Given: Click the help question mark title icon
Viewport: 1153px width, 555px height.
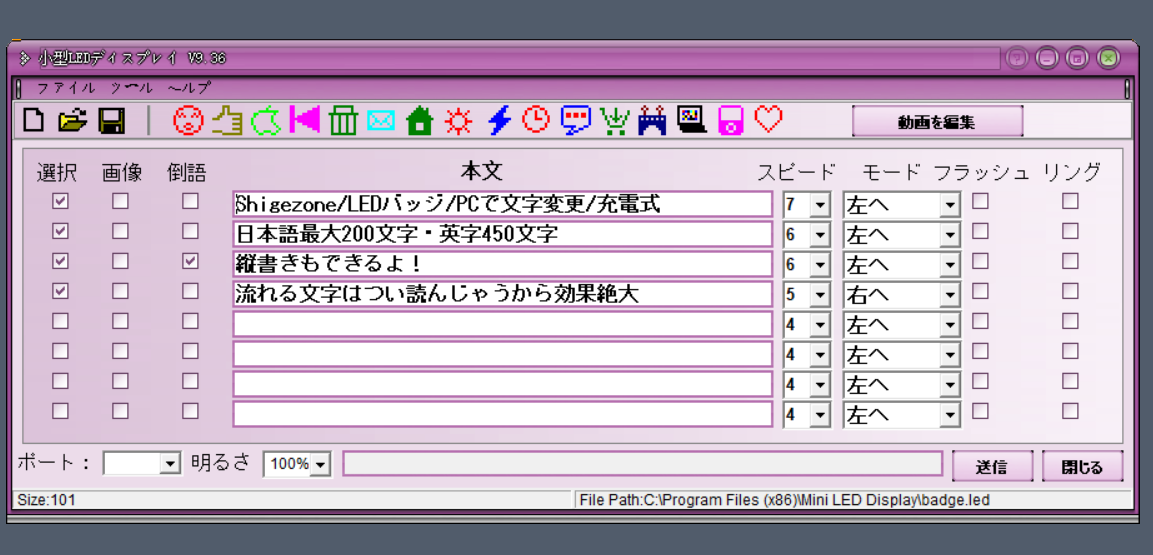Looking at the screenshot, I should click(1017, 57).
